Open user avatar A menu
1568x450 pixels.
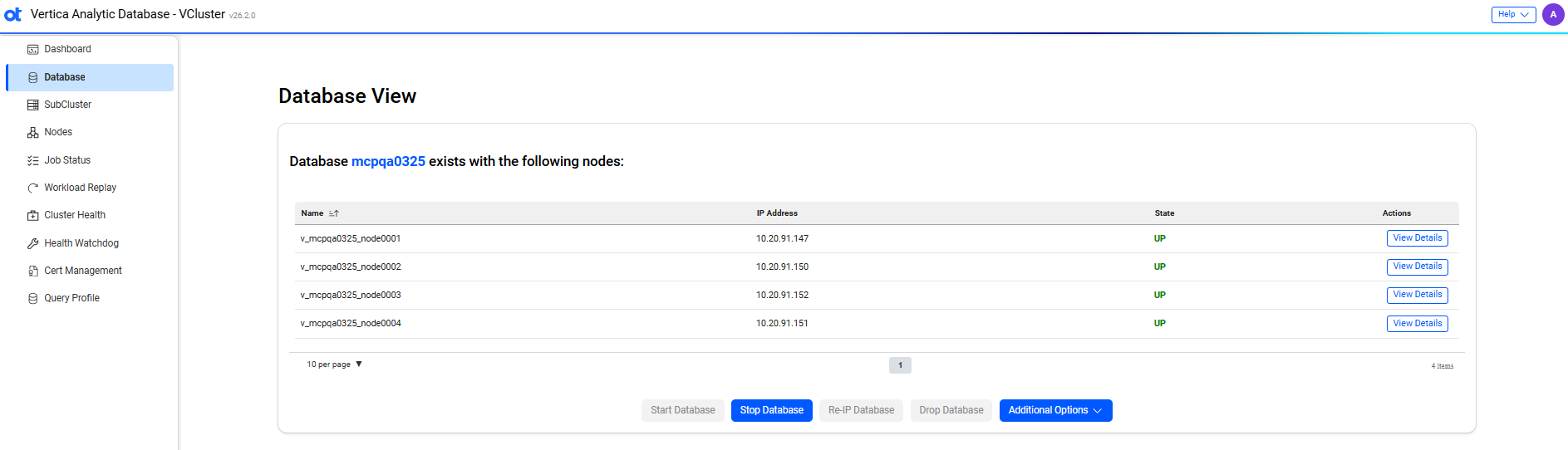pos(1553,14)
